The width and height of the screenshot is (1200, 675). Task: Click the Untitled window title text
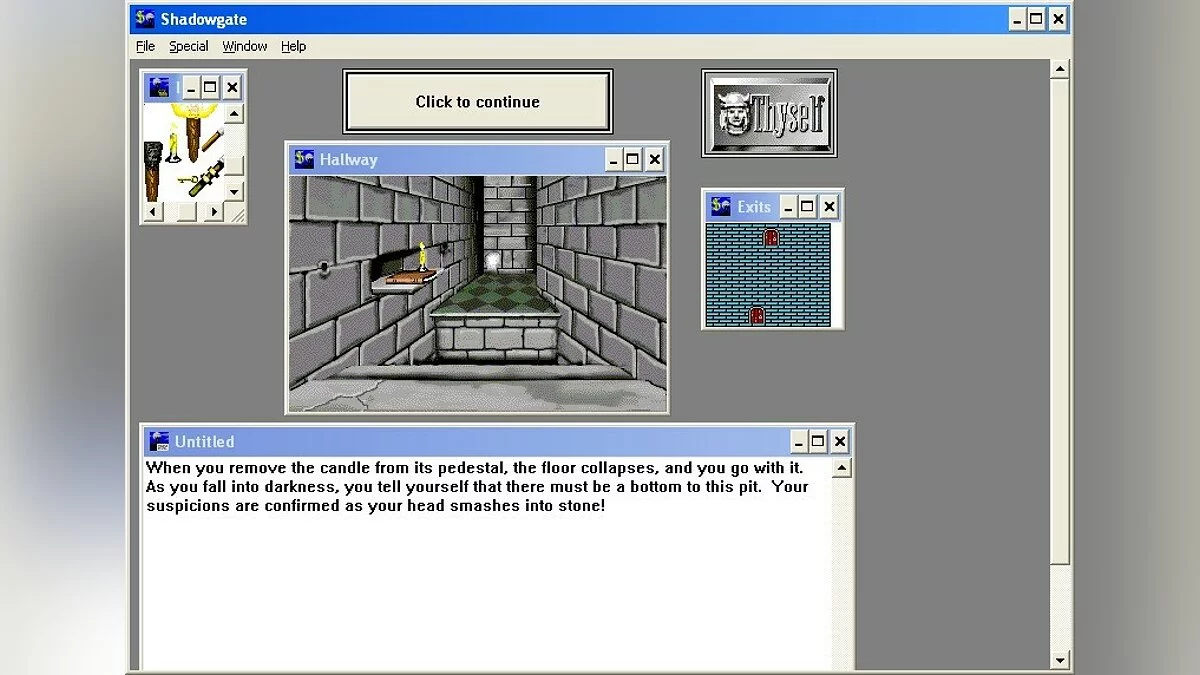point(204,441)
